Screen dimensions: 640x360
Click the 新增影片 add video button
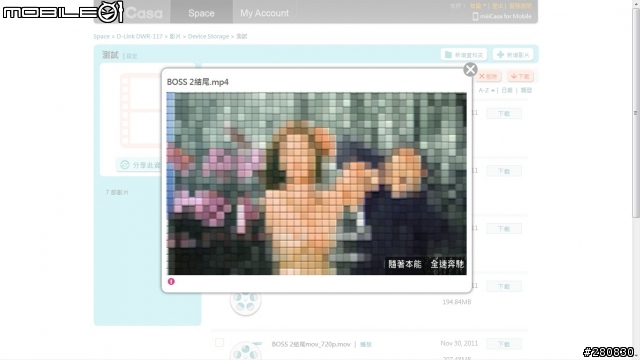[x=513, y=55]
